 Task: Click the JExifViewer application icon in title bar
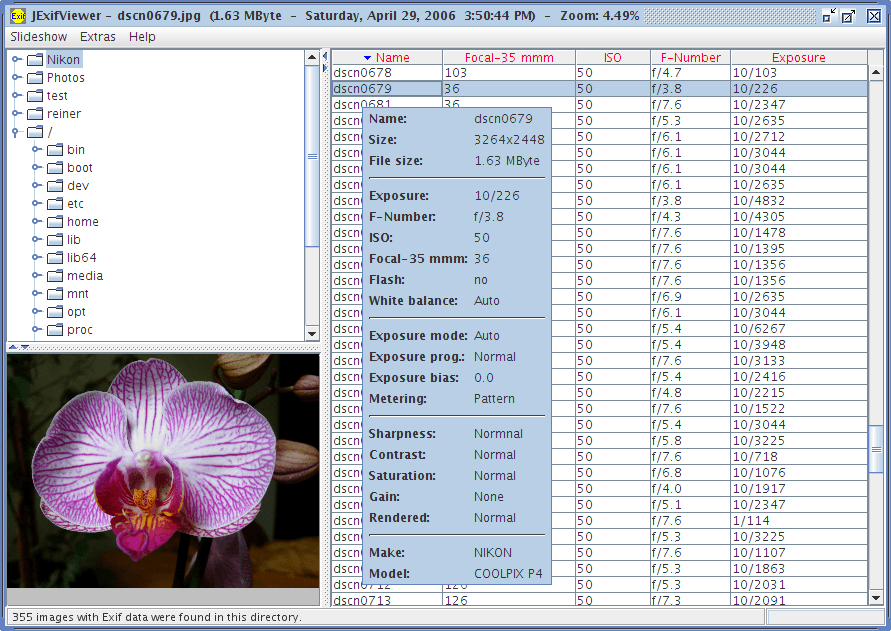pos(17,16)
